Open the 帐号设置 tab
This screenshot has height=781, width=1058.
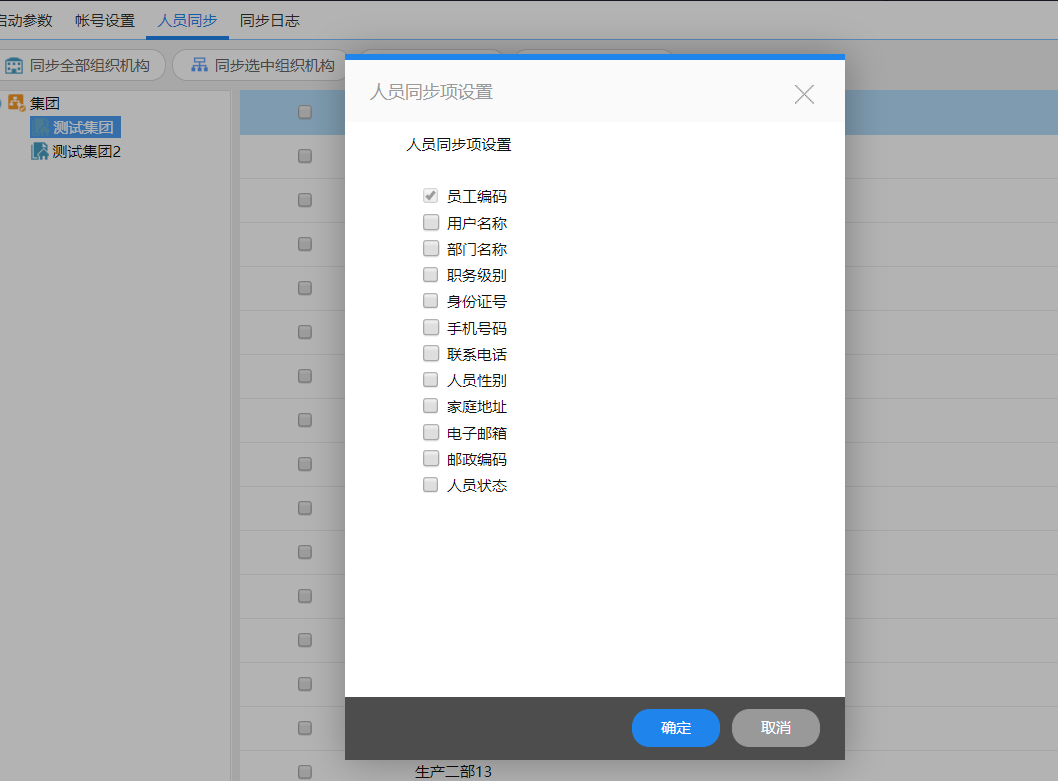105,20
